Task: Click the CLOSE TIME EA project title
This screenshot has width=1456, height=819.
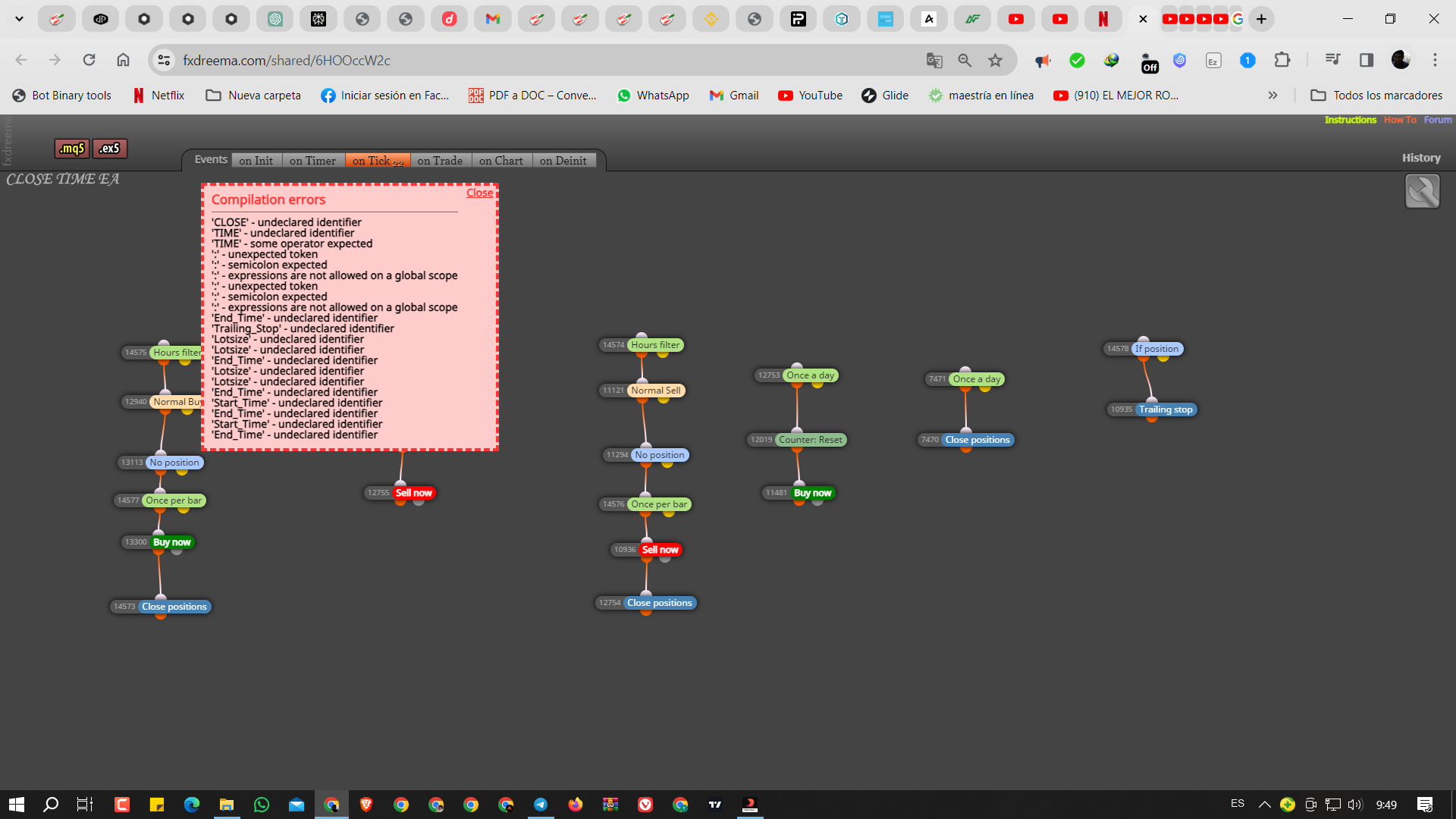Action: 63,180
